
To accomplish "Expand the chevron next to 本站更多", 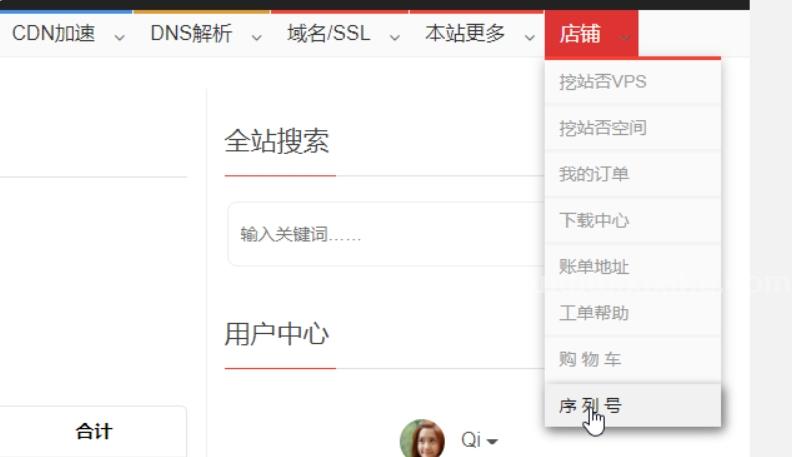I will pyautogui.click(x=529, y=36).
